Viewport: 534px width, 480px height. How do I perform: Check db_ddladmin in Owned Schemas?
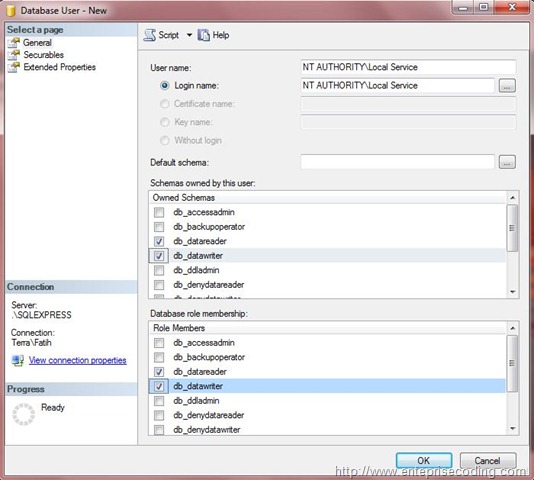point(159,270)
